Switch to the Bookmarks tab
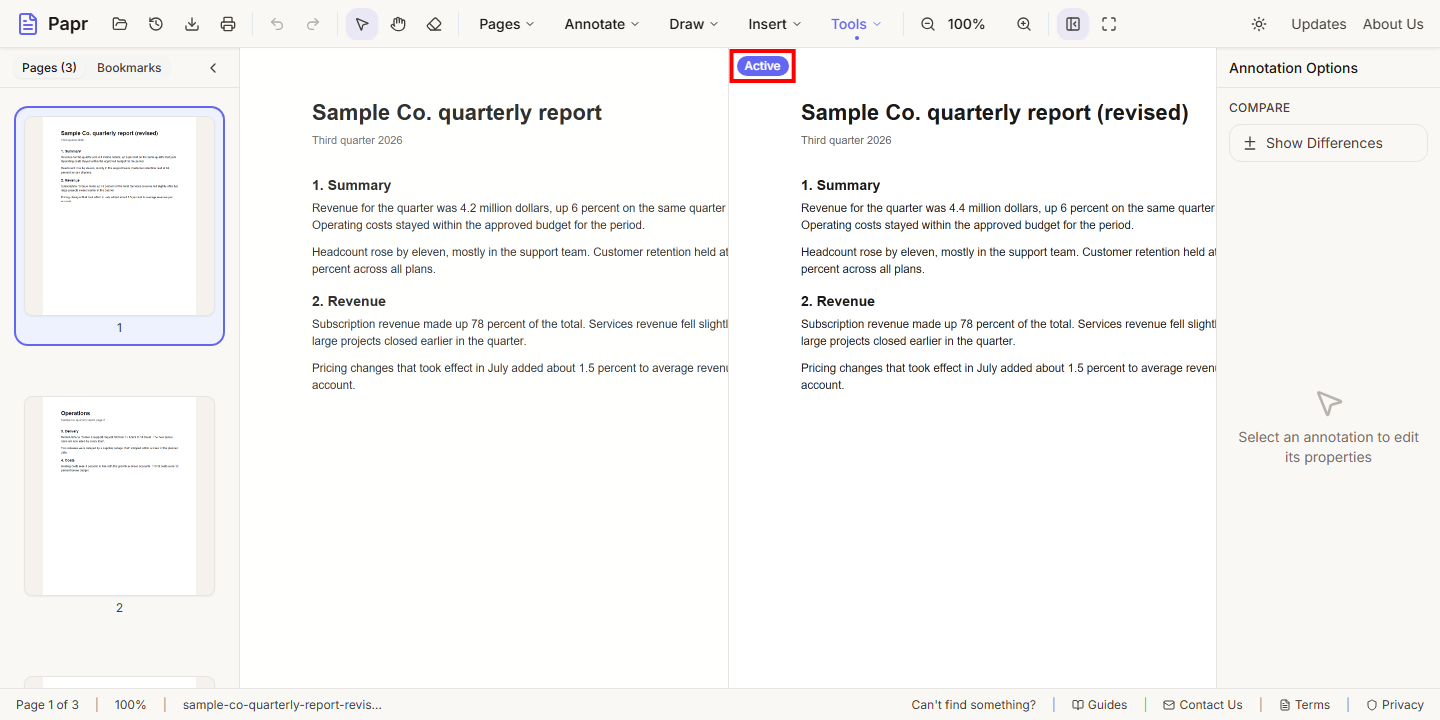The width and height of the screenshot is (1440, 720). tap(129, 68)
